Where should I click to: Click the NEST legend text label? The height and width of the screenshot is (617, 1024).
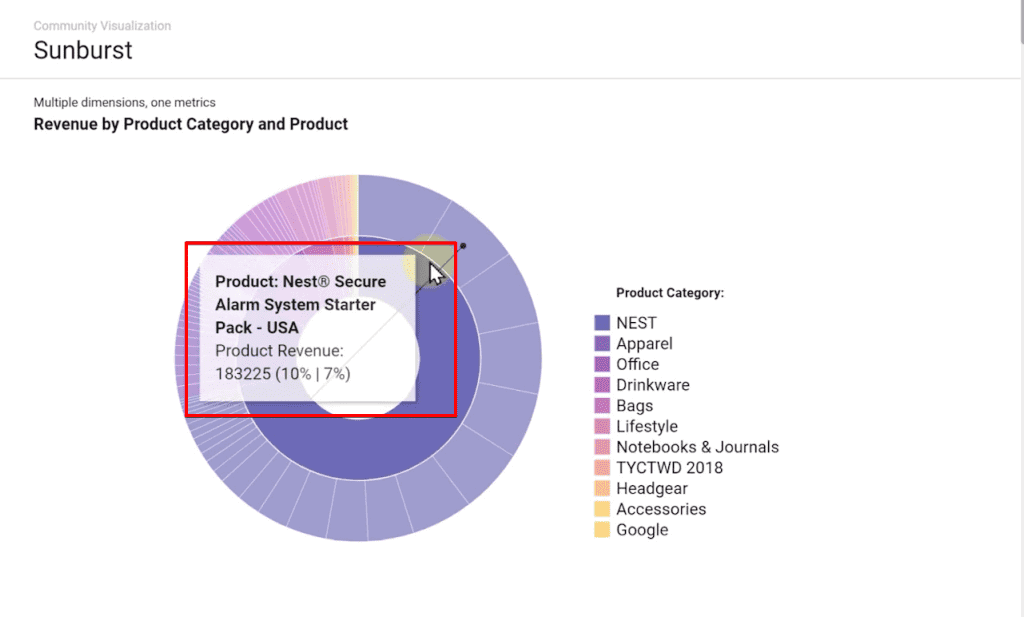[636, 323]
